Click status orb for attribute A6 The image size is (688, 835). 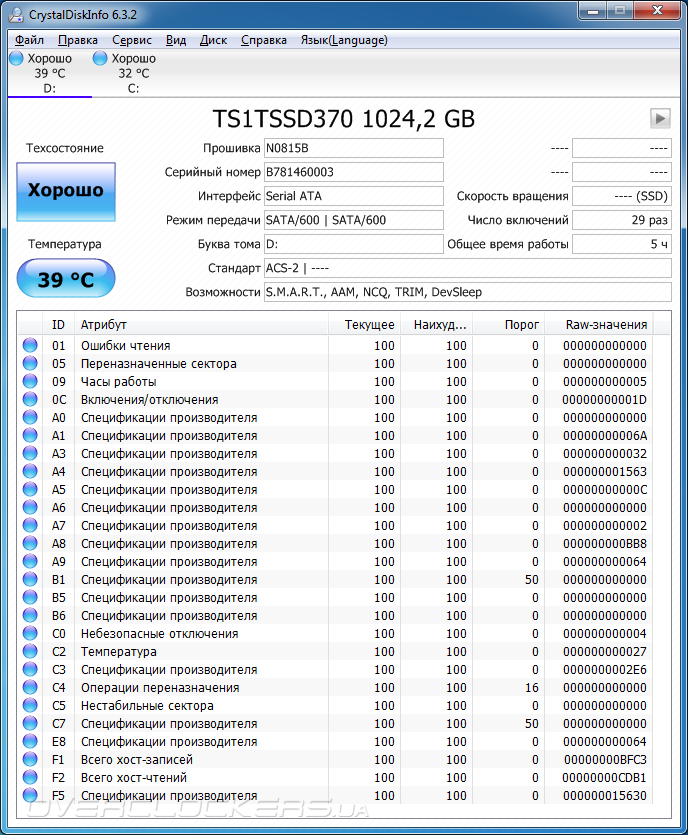[30, 507]
